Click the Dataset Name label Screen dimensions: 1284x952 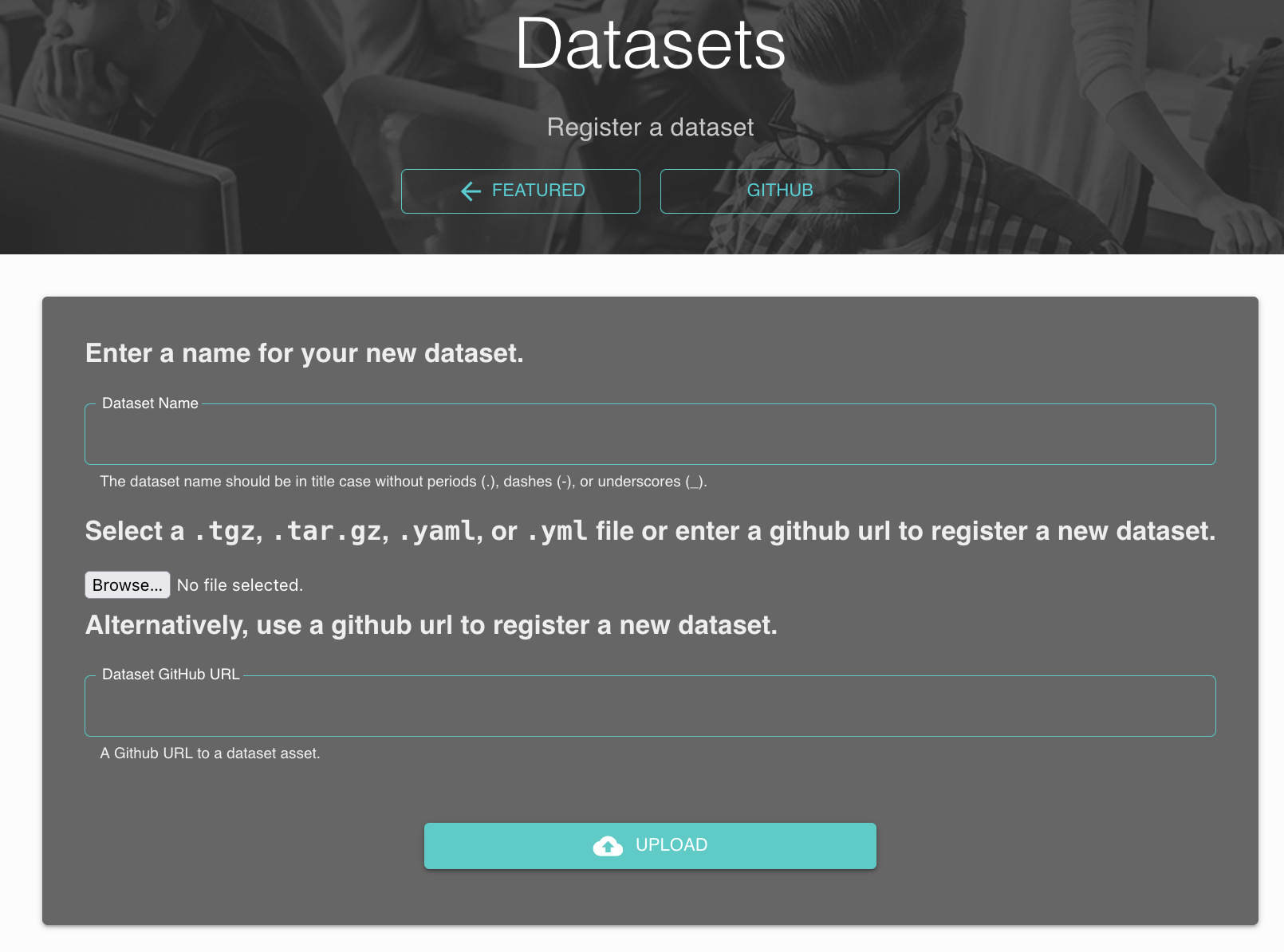pos(148,403)
